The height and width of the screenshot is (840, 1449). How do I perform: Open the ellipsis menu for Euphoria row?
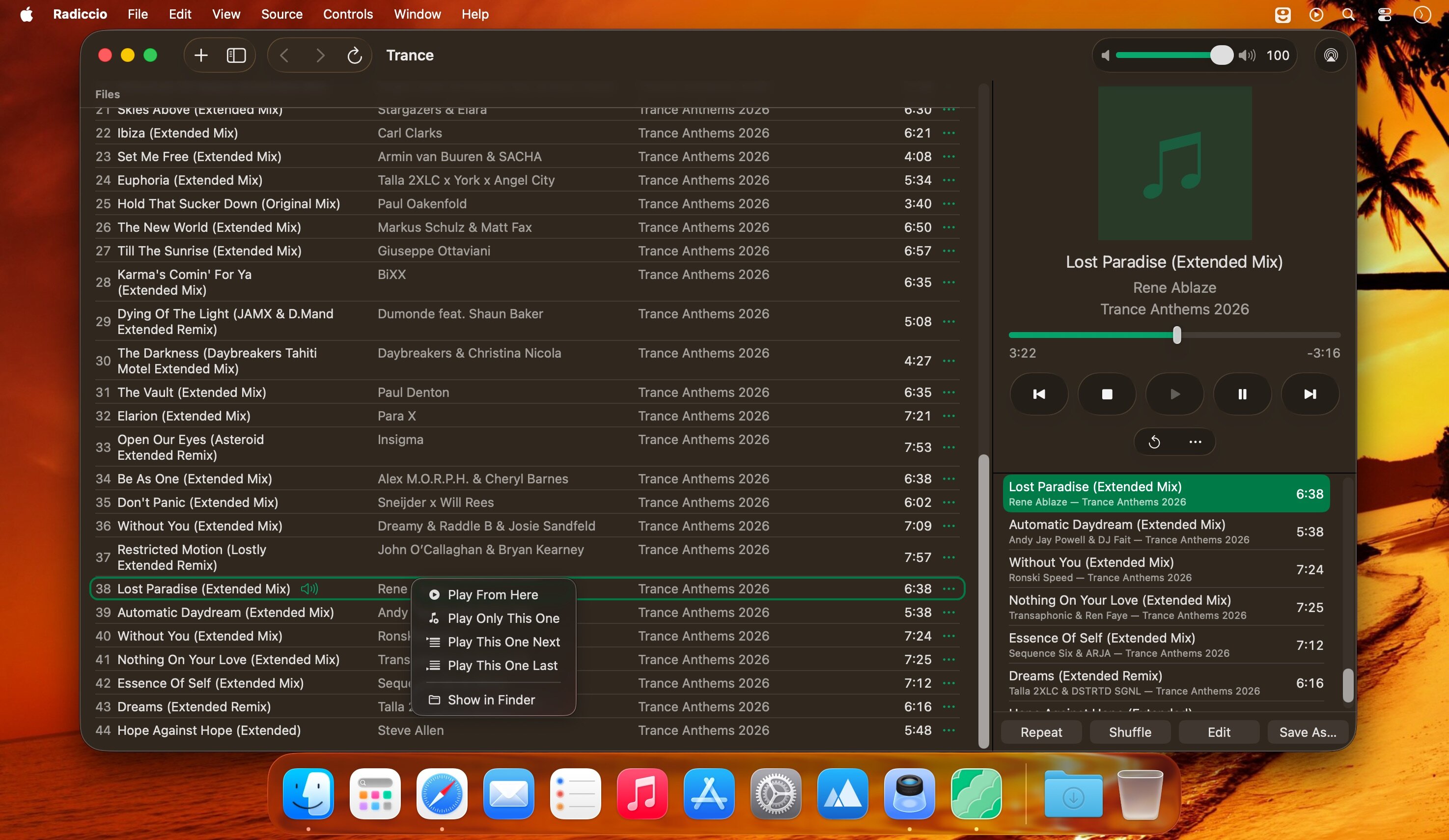(949, 180)
